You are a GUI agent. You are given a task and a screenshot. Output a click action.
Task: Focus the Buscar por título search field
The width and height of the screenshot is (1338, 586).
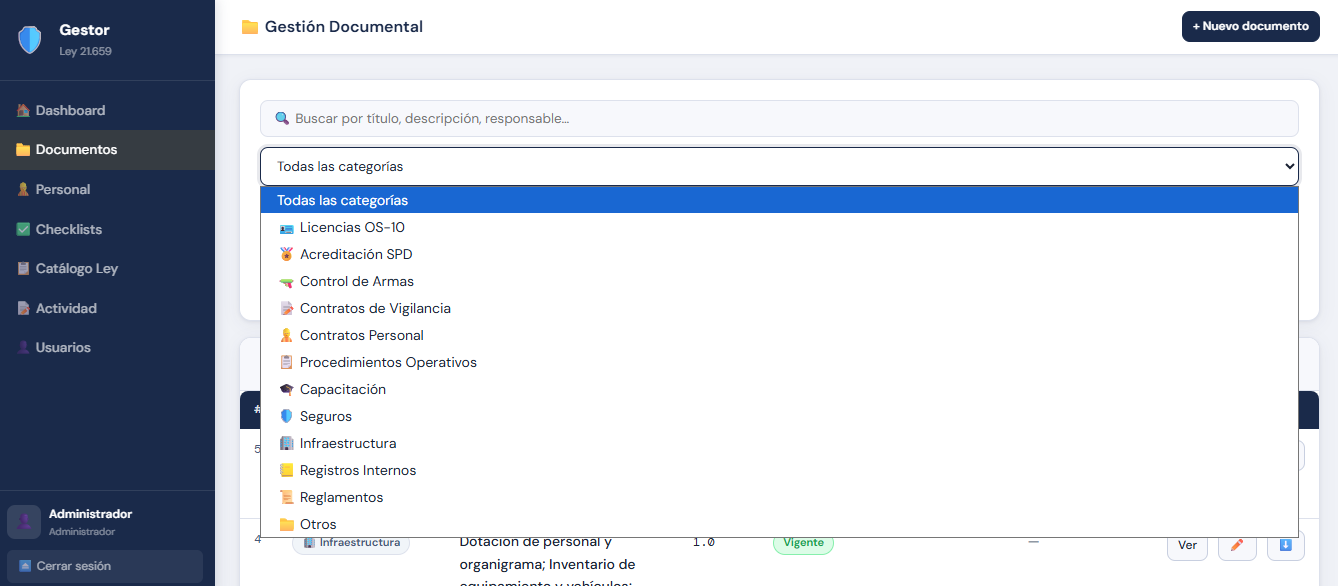point(779,118)
